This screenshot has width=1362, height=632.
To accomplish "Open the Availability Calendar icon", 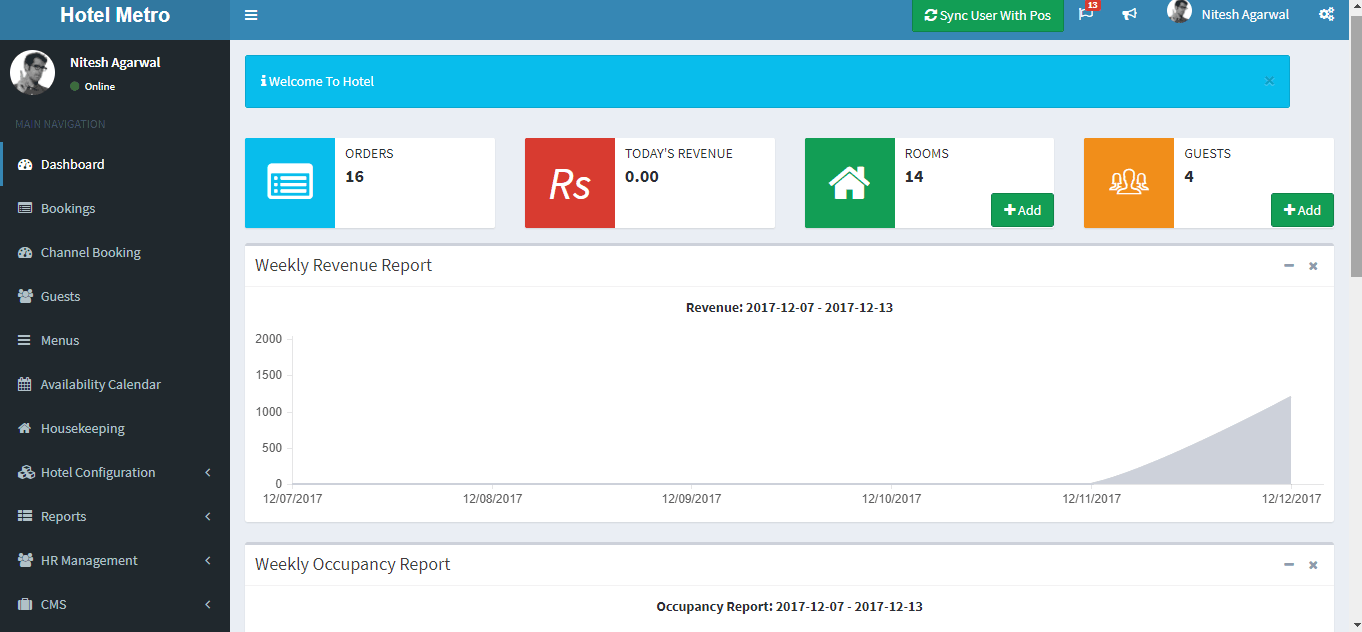I will click(22, 384).
